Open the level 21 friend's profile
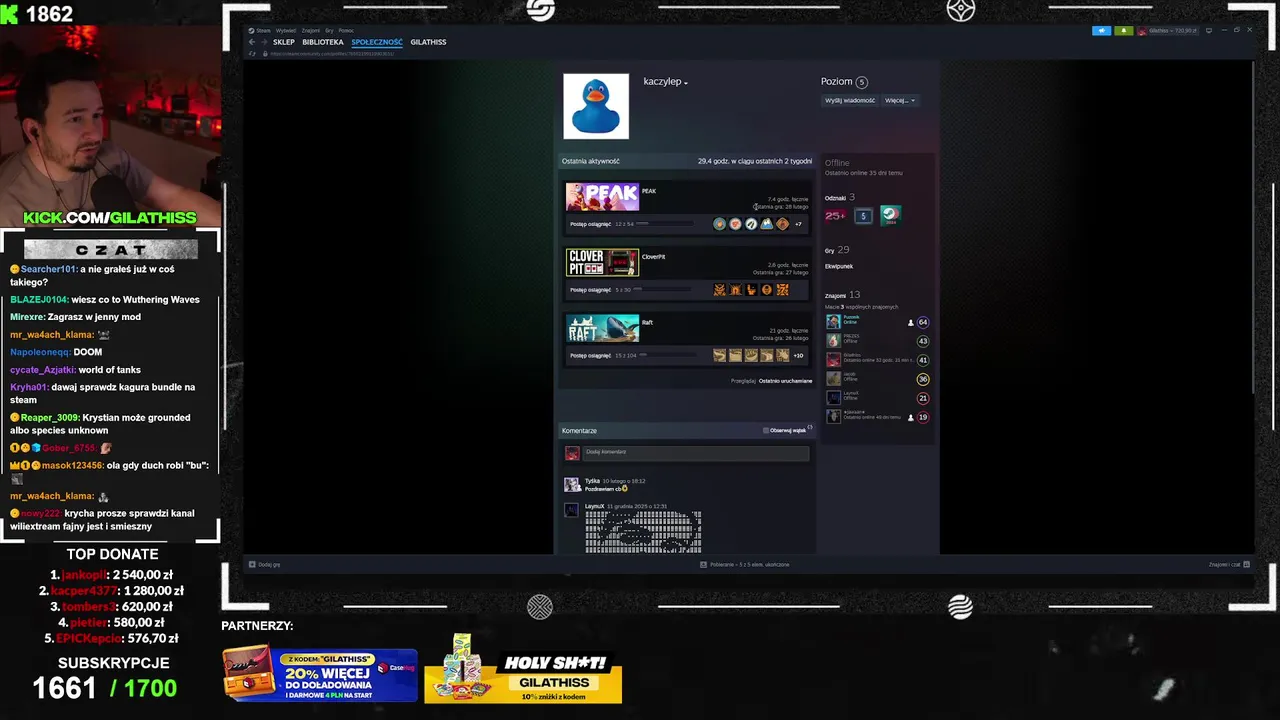Viewport: 1280px width, 720px height. pos(877,398)
